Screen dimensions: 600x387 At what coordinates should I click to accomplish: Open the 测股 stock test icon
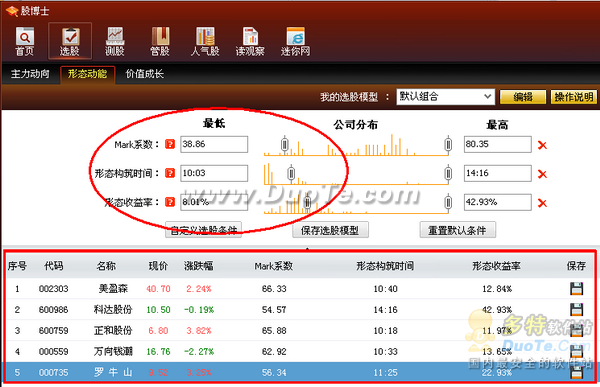(x=115, y=41)
